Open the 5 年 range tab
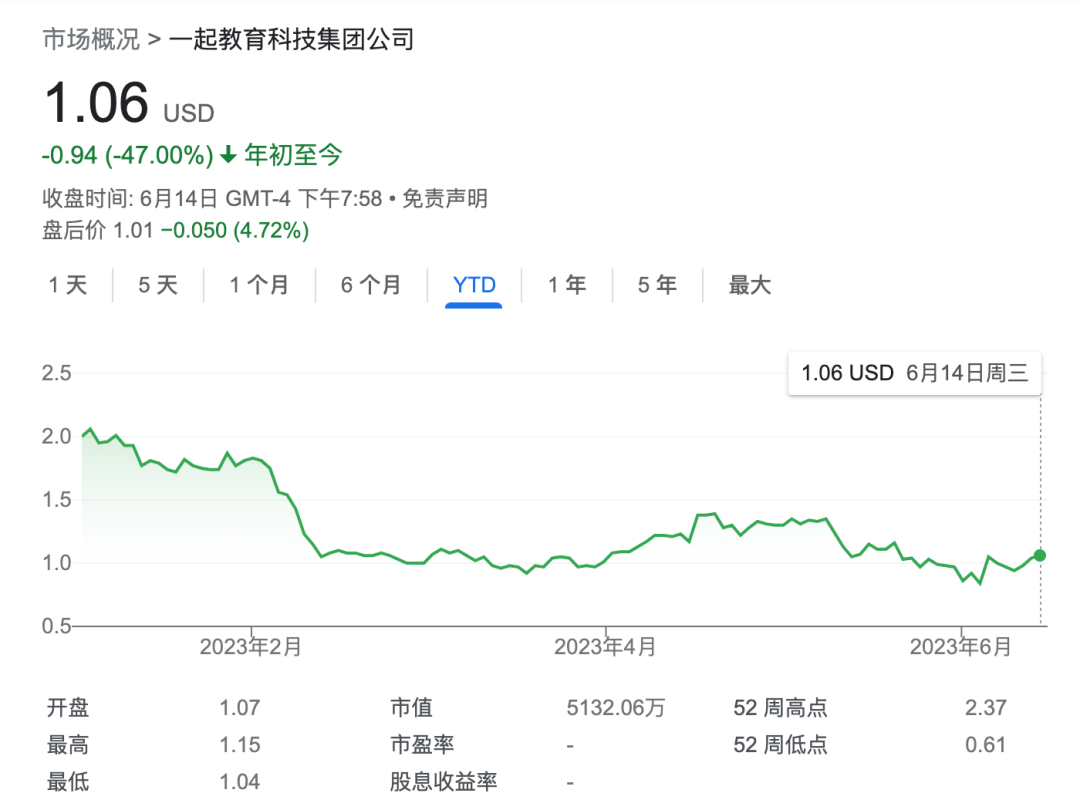The width and height of the screenshot is (1080, 810). tap(657, 285)
